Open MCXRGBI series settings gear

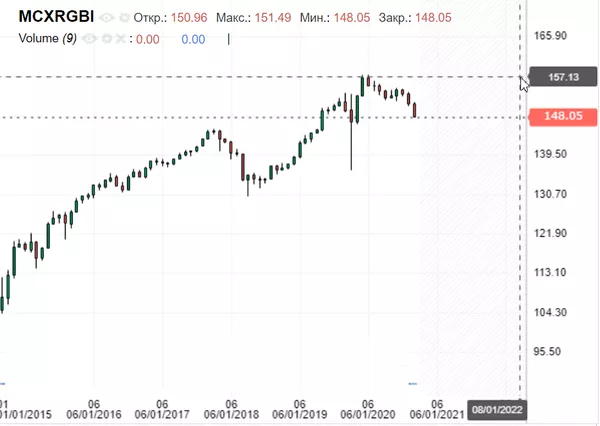pos(124,18)
